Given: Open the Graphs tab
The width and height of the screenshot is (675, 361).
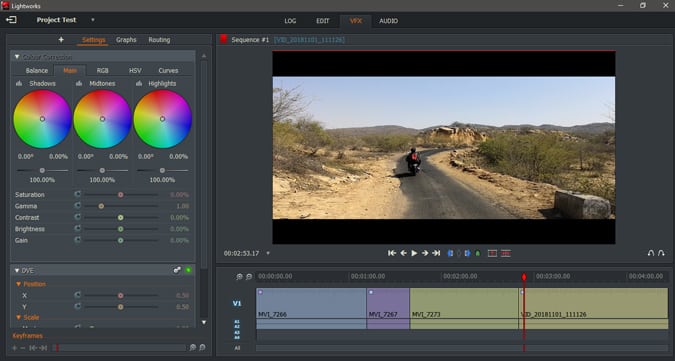Looking at the screenshot, I should [126, 40].
